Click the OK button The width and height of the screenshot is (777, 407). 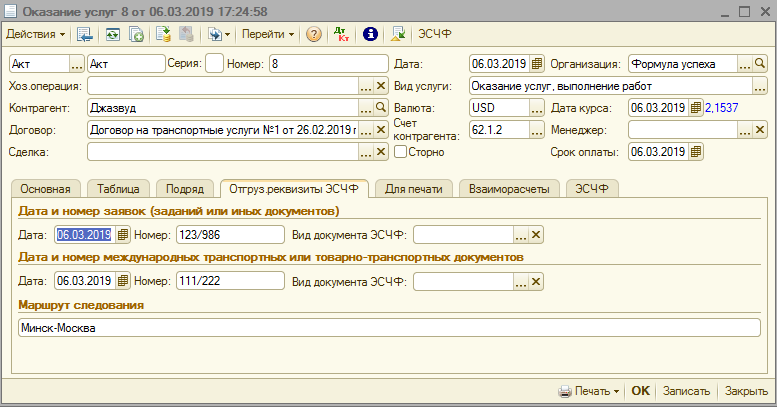tap(640, 391)
